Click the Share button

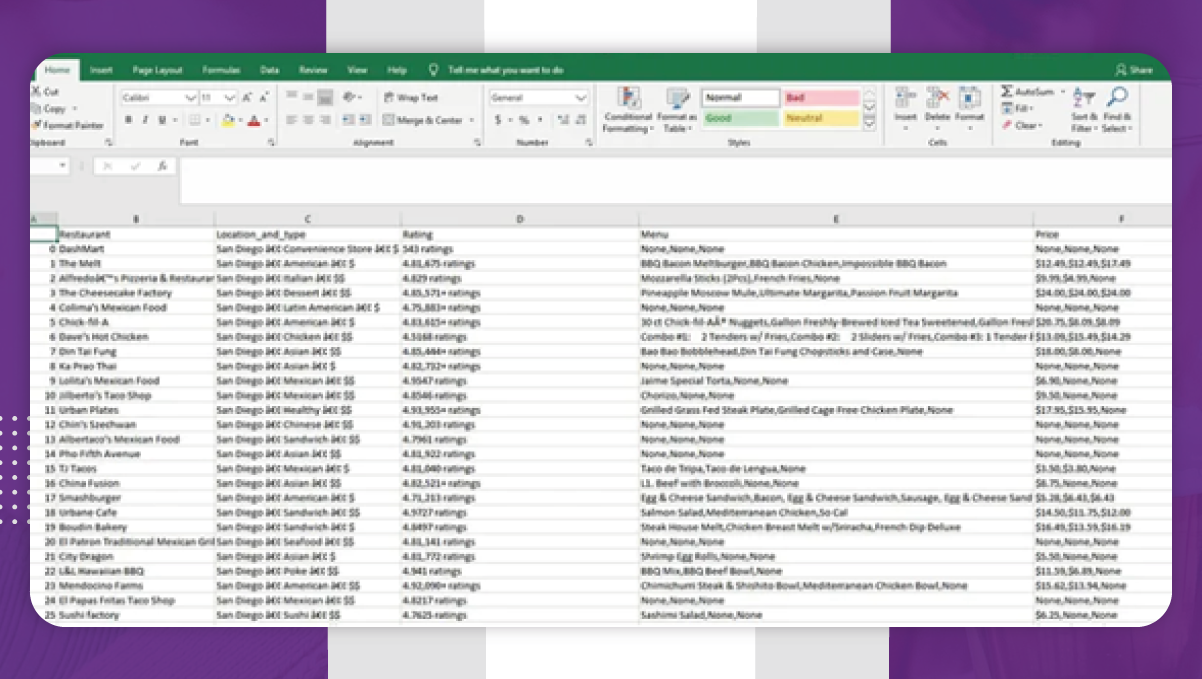tap(1134, 70)
